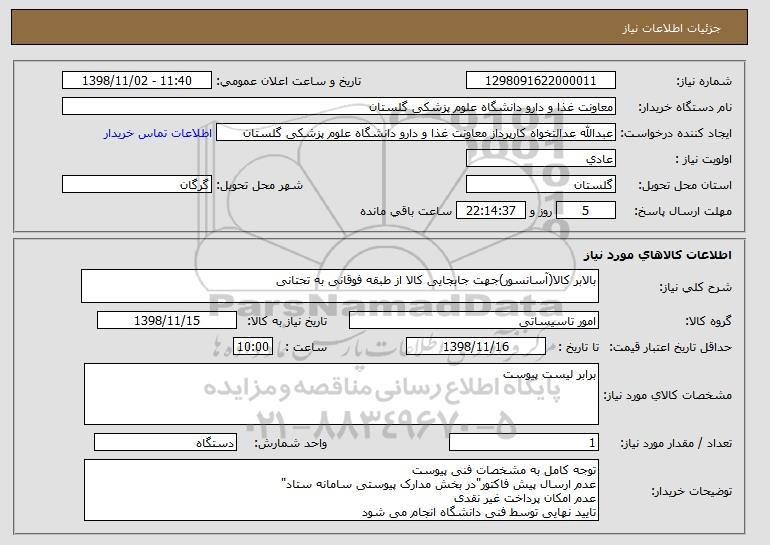The height and width of the screenshot is (545, 770).
Task: Click the توضیحات خریدار notes text area
Action: tap(341, 490)
